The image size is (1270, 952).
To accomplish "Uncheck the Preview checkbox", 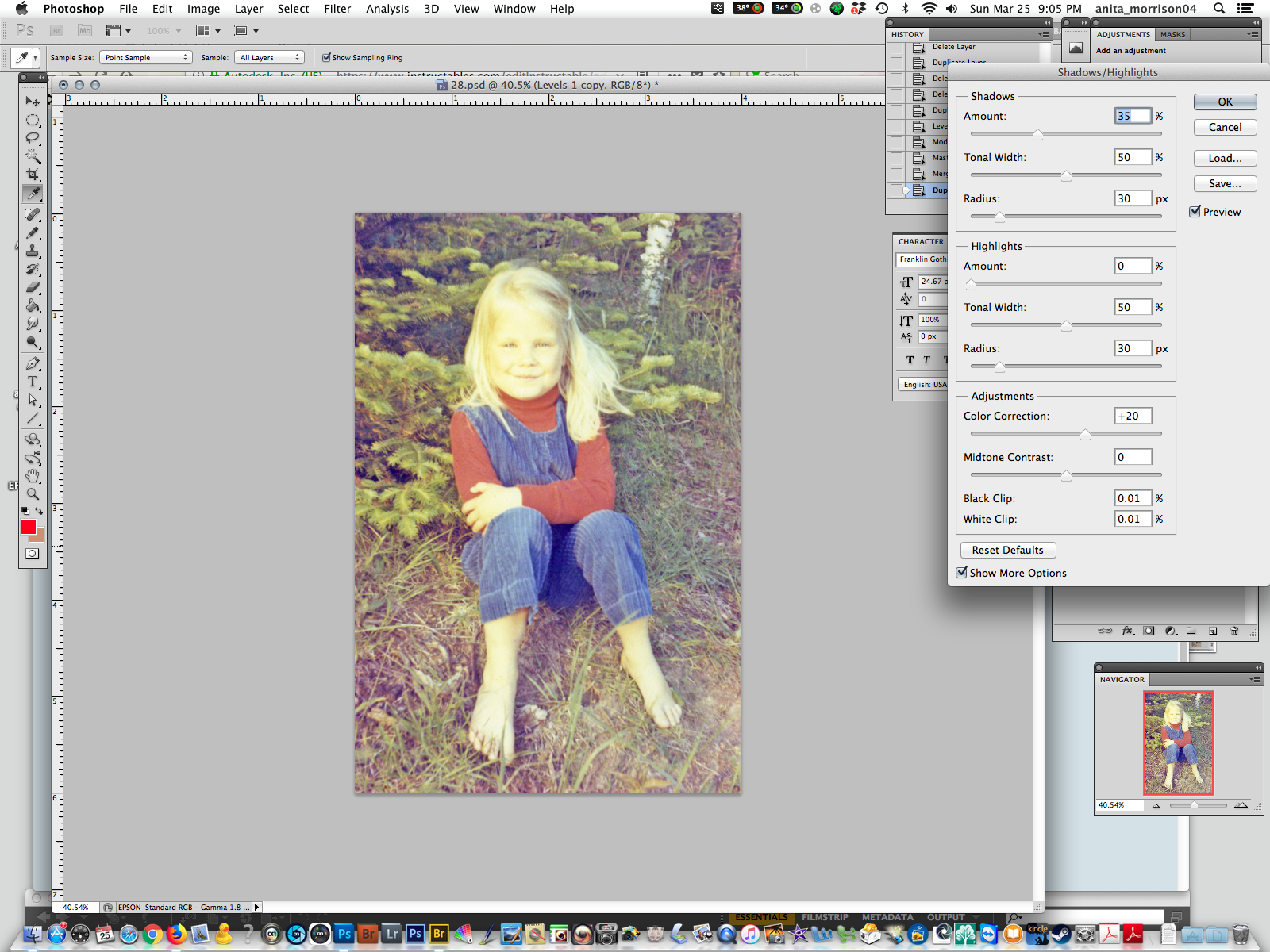I will [1195, 212].
